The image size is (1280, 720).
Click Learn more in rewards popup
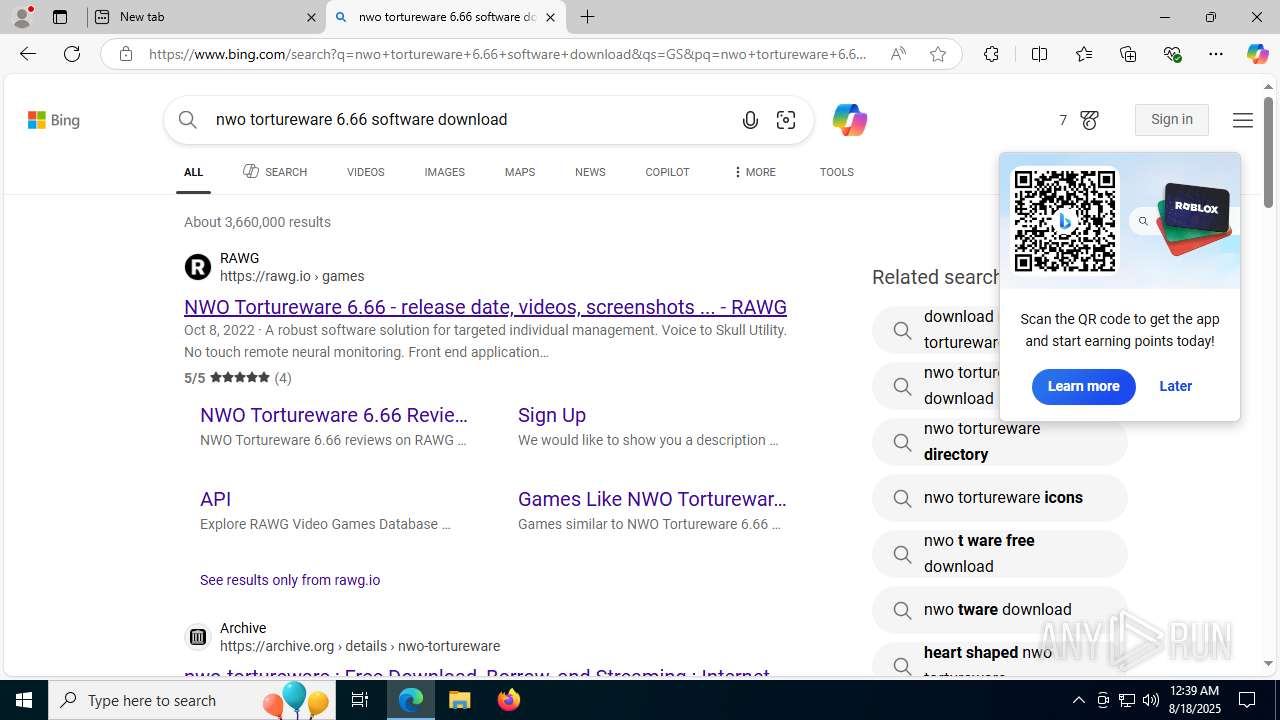tap(1083, 386)
